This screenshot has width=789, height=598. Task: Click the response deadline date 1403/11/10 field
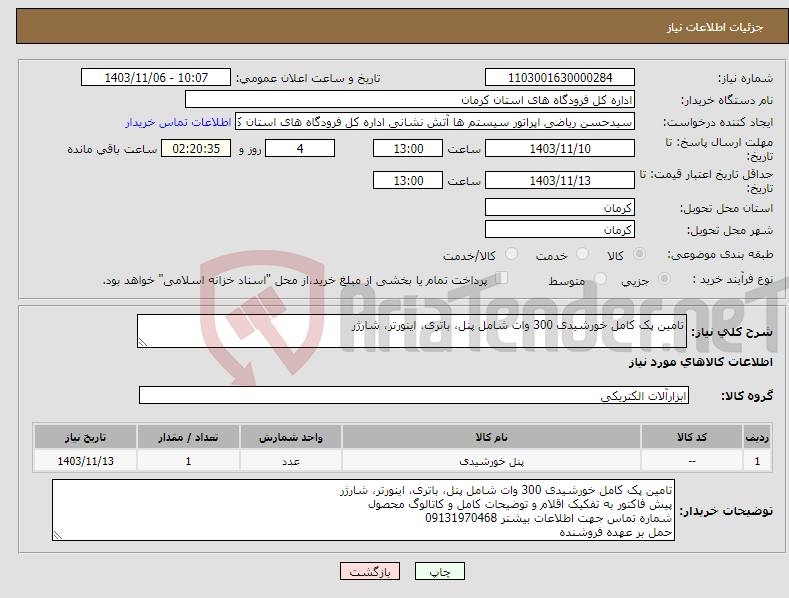point(560,148)
